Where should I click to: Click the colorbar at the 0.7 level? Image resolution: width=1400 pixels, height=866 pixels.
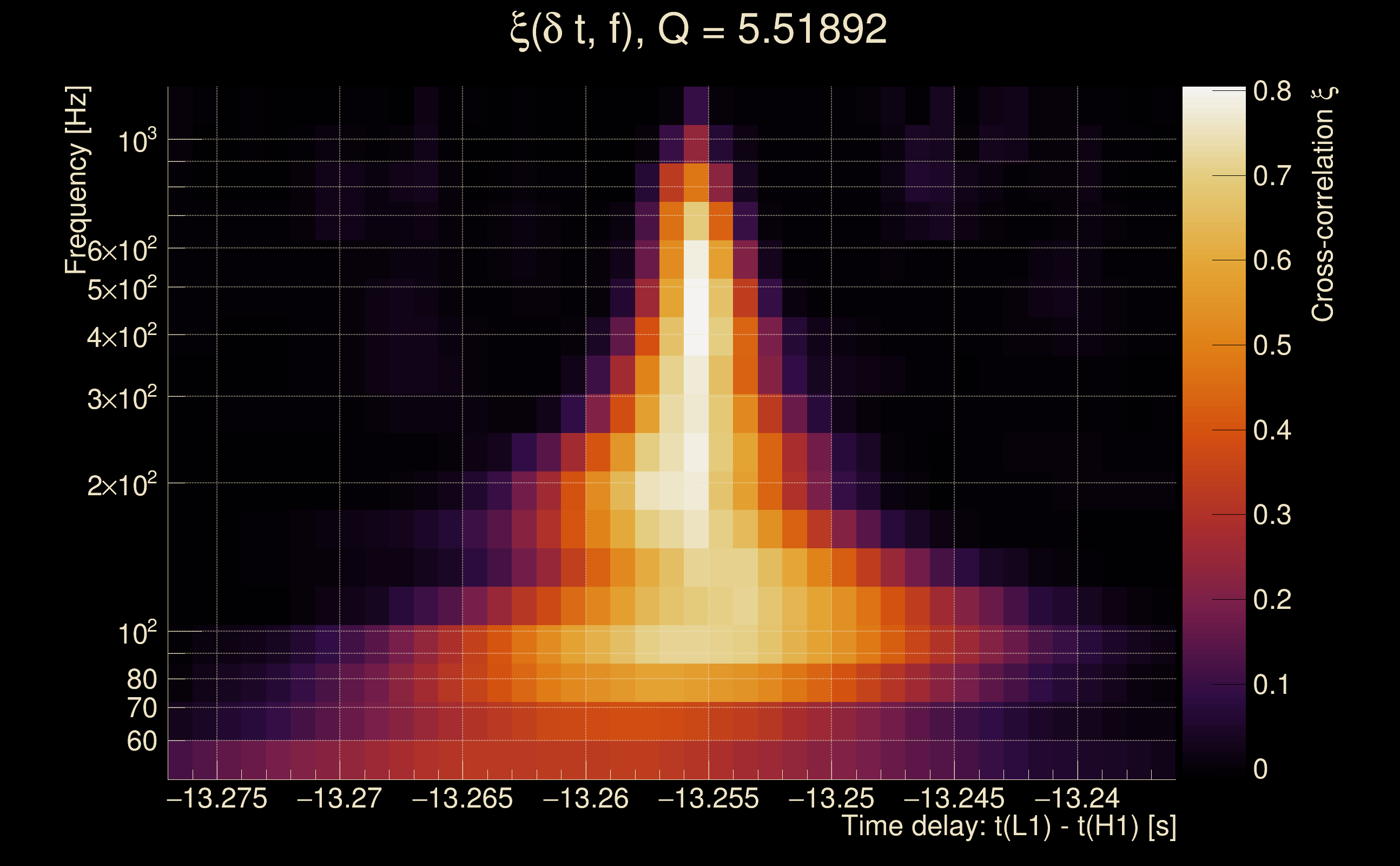pyautogui.click(x=1213, y=176)
